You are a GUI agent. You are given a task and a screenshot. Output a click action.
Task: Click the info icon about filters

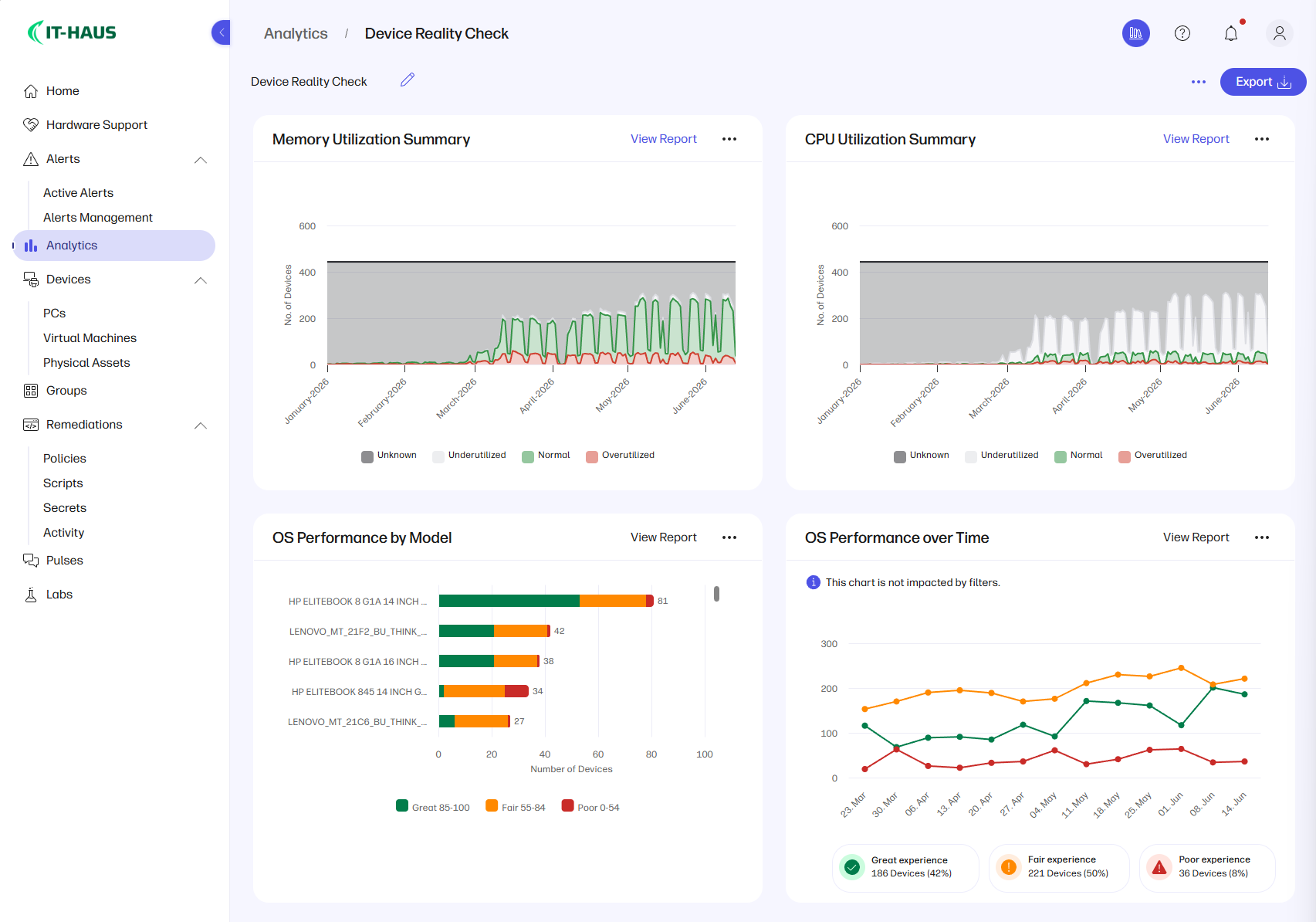[814, 582]
